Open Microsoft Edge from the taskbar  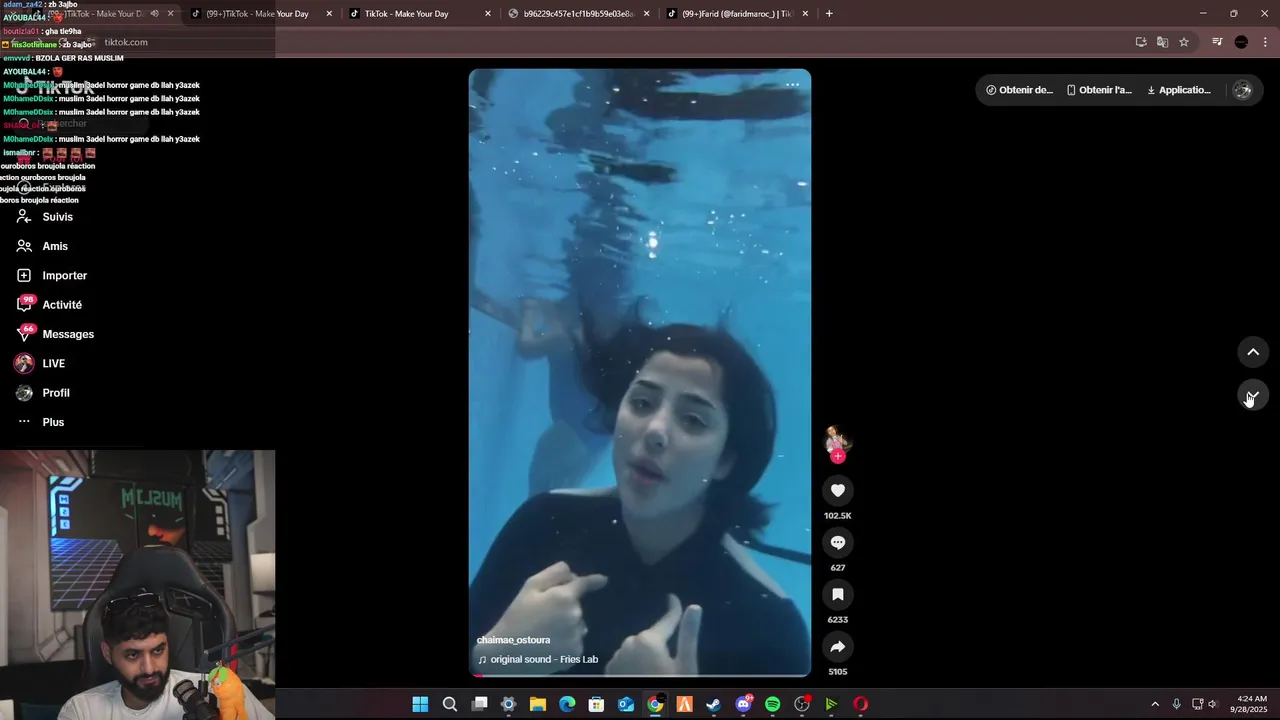[567, 704]
